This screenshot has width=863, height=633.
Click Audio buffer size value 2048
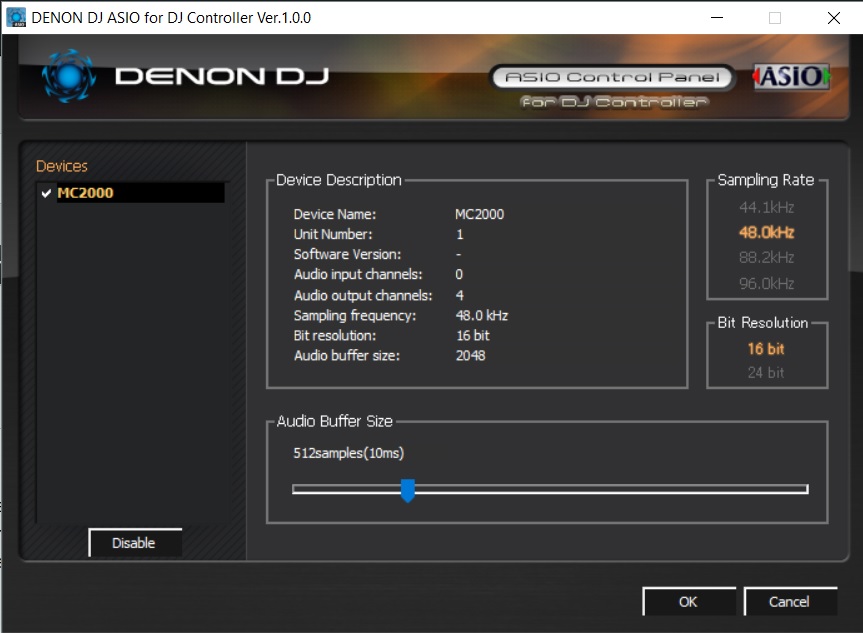tap(470, 356)
